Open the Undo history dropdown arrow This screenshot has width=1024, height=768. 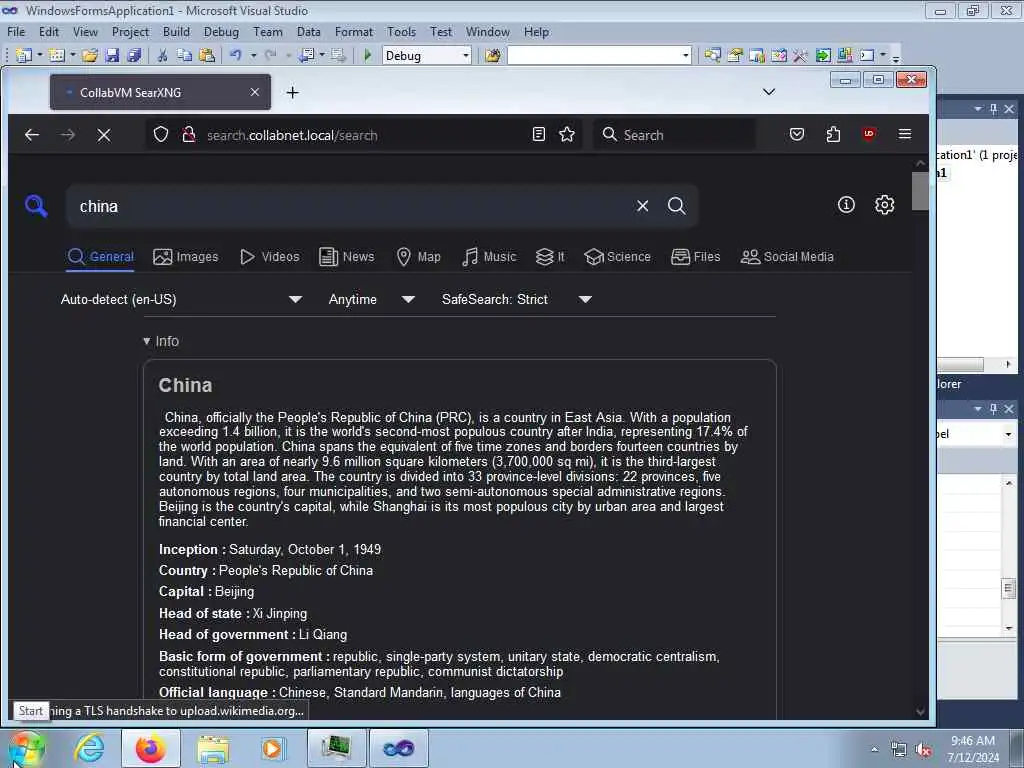pyautogui.click(x=253, y=56)
